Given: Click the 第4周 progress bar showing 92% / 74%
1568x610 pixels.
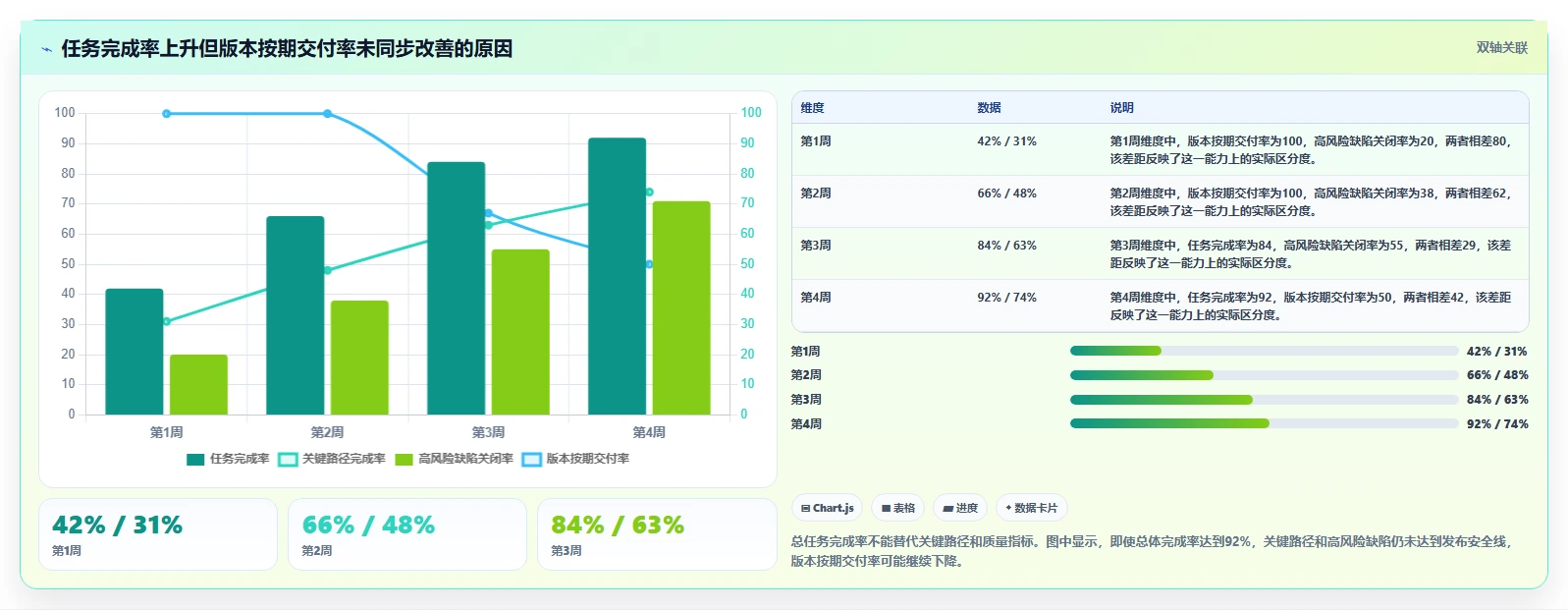Looking at the screenshot, I should tap(1264, 423).
